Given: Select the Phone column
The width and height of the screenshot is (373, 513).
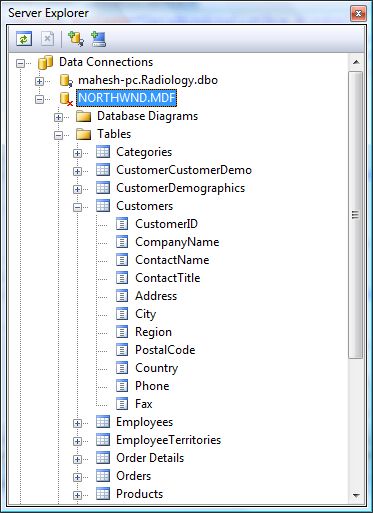Looking at the screenshot, I should click(152, 386).
